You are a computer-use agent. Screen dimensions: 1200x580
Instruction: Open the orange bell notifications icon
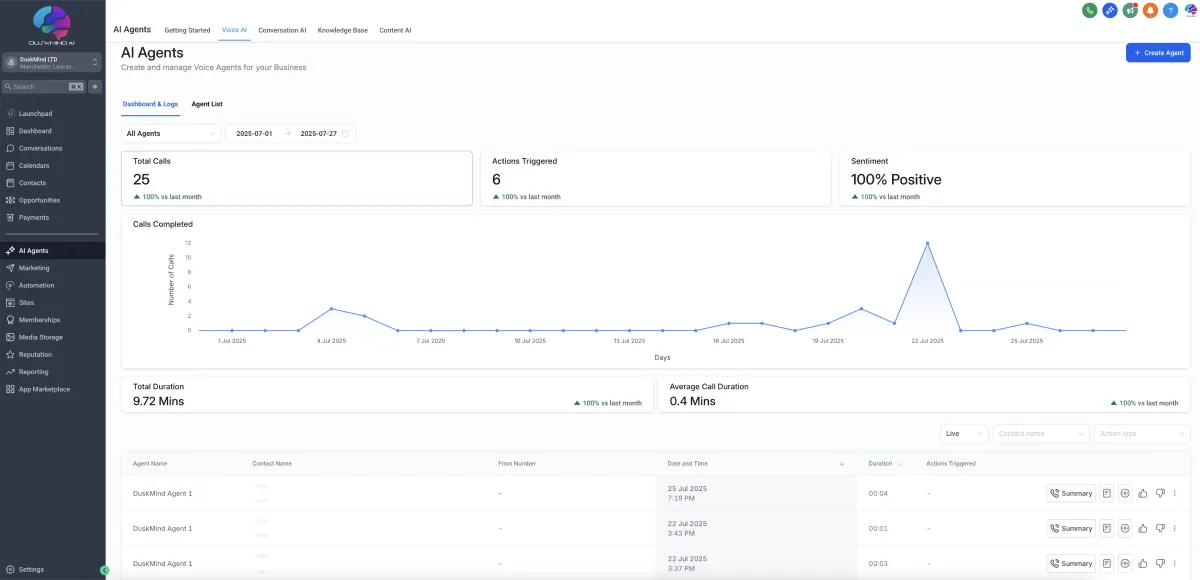click(x=1150, y=10)
